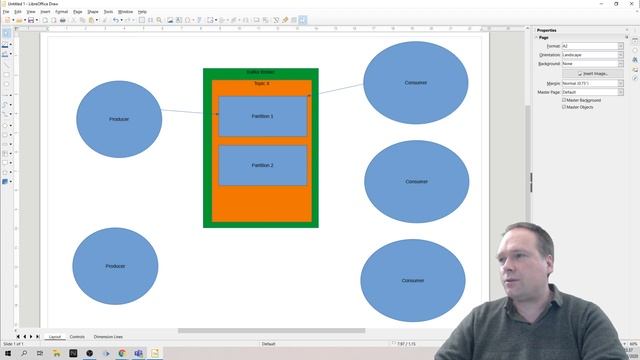Click the taskbar Search icon

pos(24,353)
